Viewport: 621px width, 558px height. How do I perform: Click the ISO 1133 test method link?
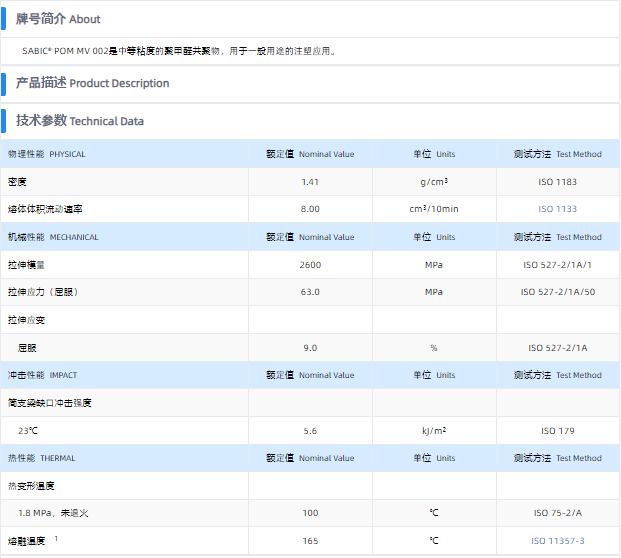(x=557, y=209)
